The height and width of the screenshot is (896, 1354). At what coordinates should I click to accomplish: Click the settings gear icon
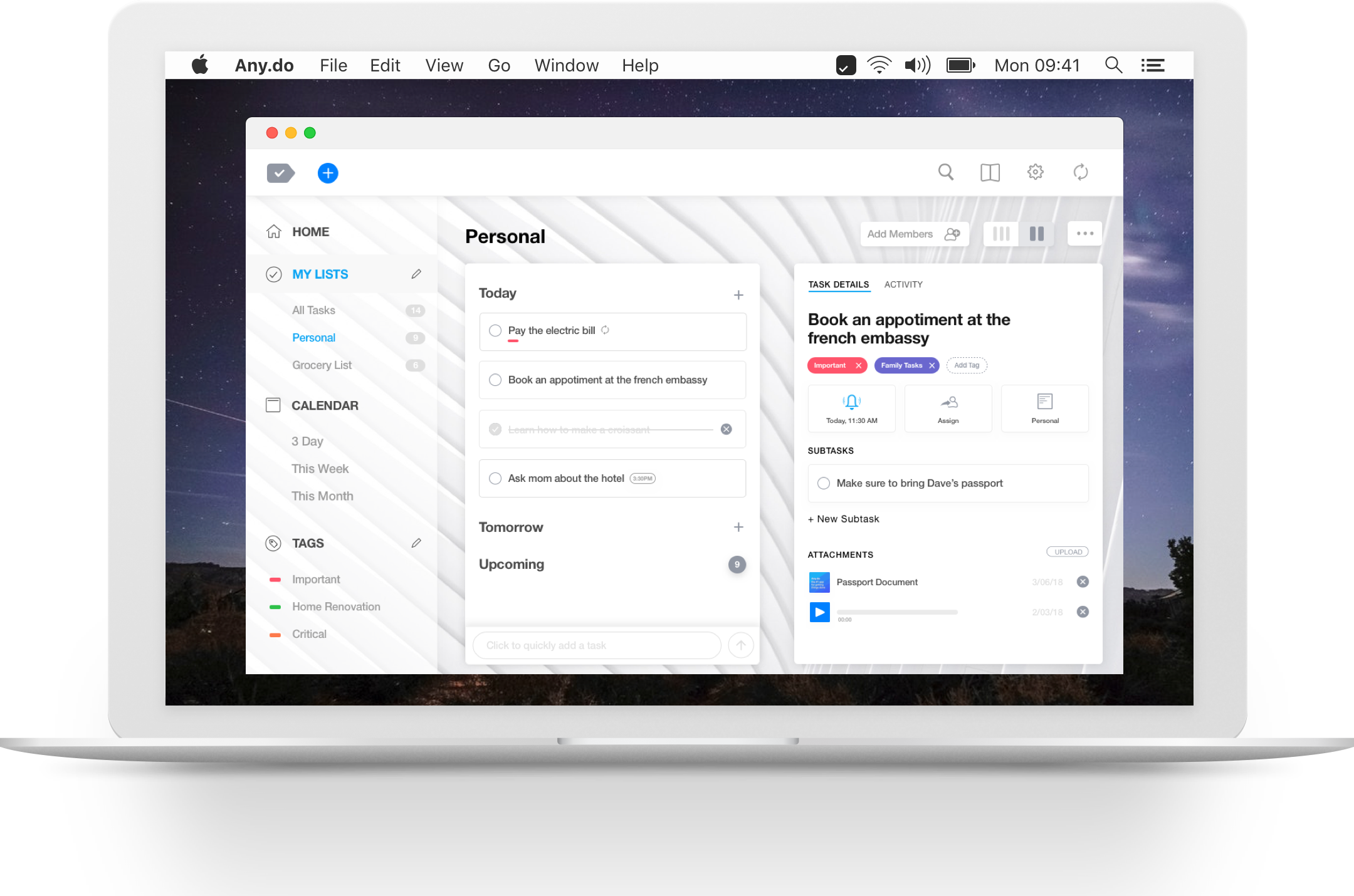1035,172
